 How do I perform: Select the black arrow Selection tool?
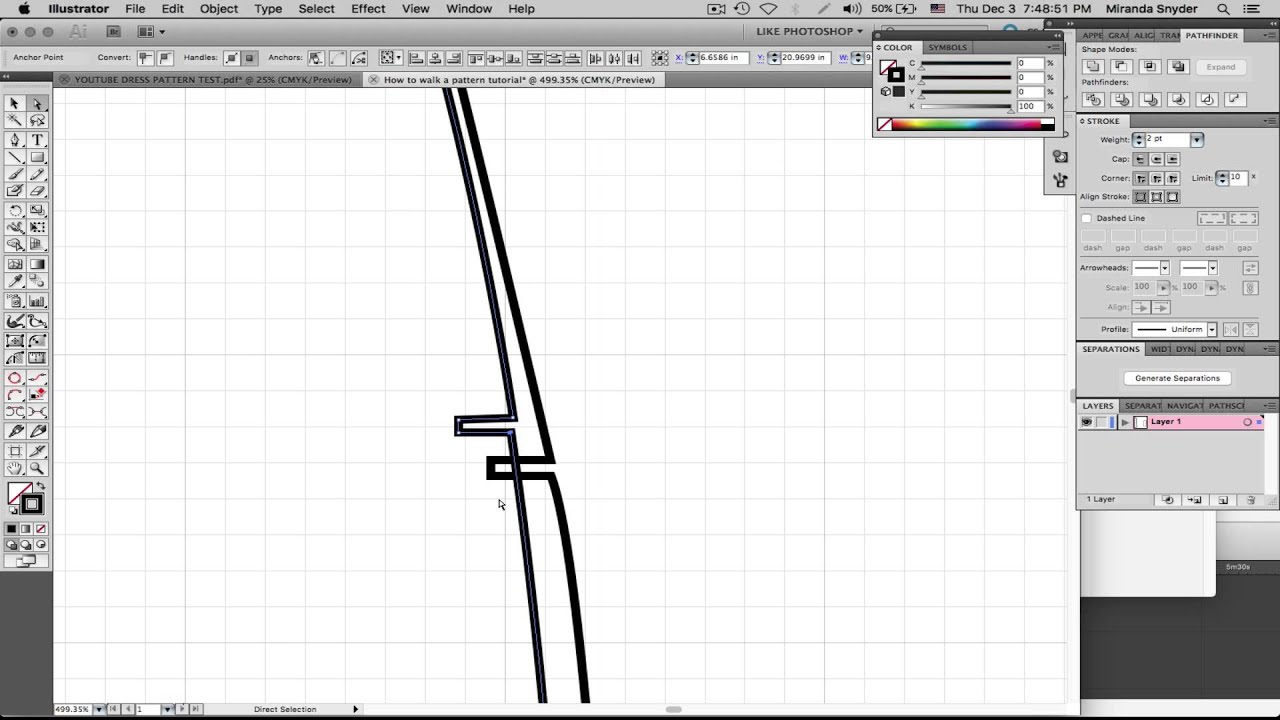point(15,104)
